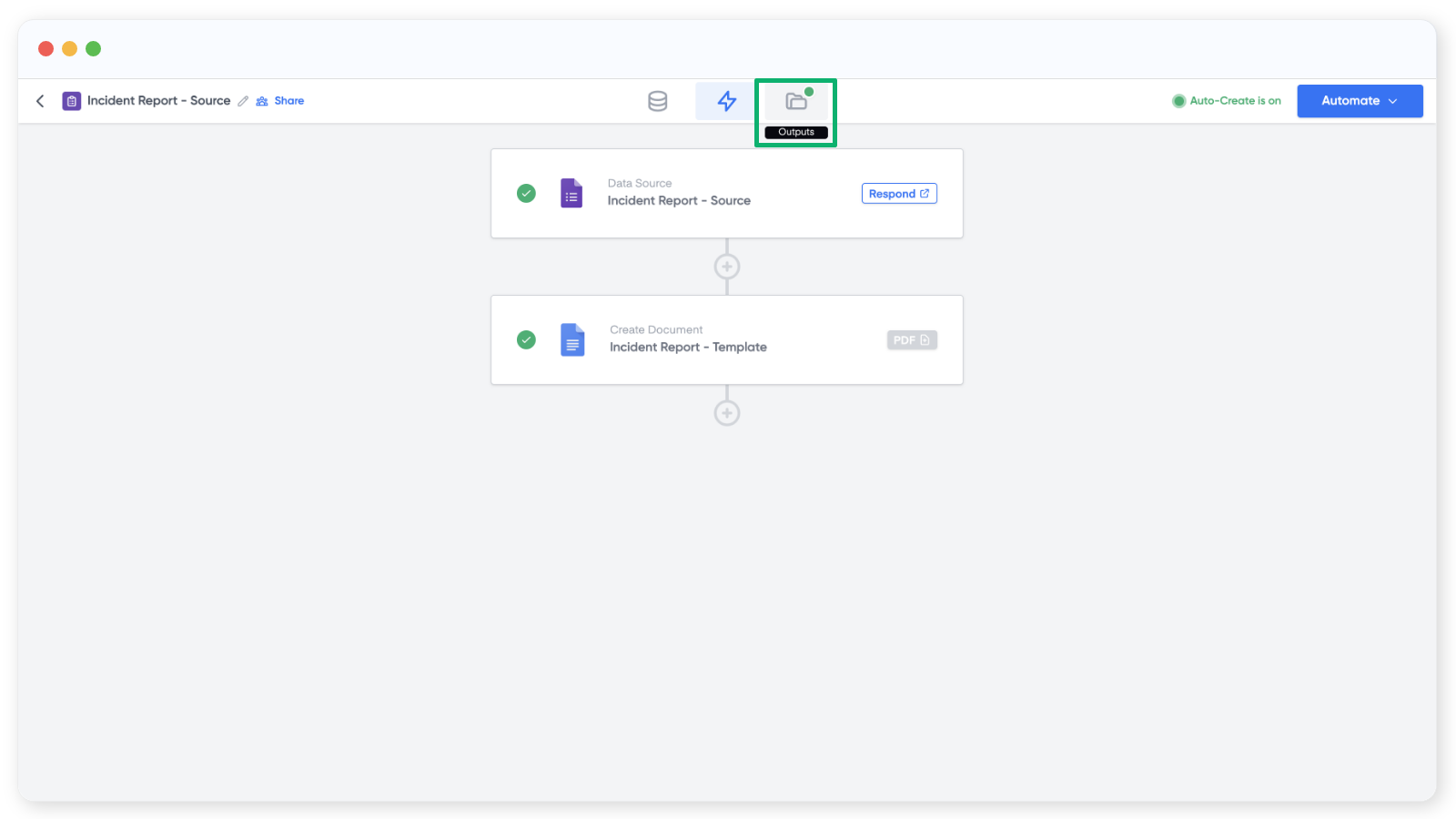Screen dimensions: 1456x819
Task: Switch to the lightning bolt Workflow tab
Action: (726, 101)
